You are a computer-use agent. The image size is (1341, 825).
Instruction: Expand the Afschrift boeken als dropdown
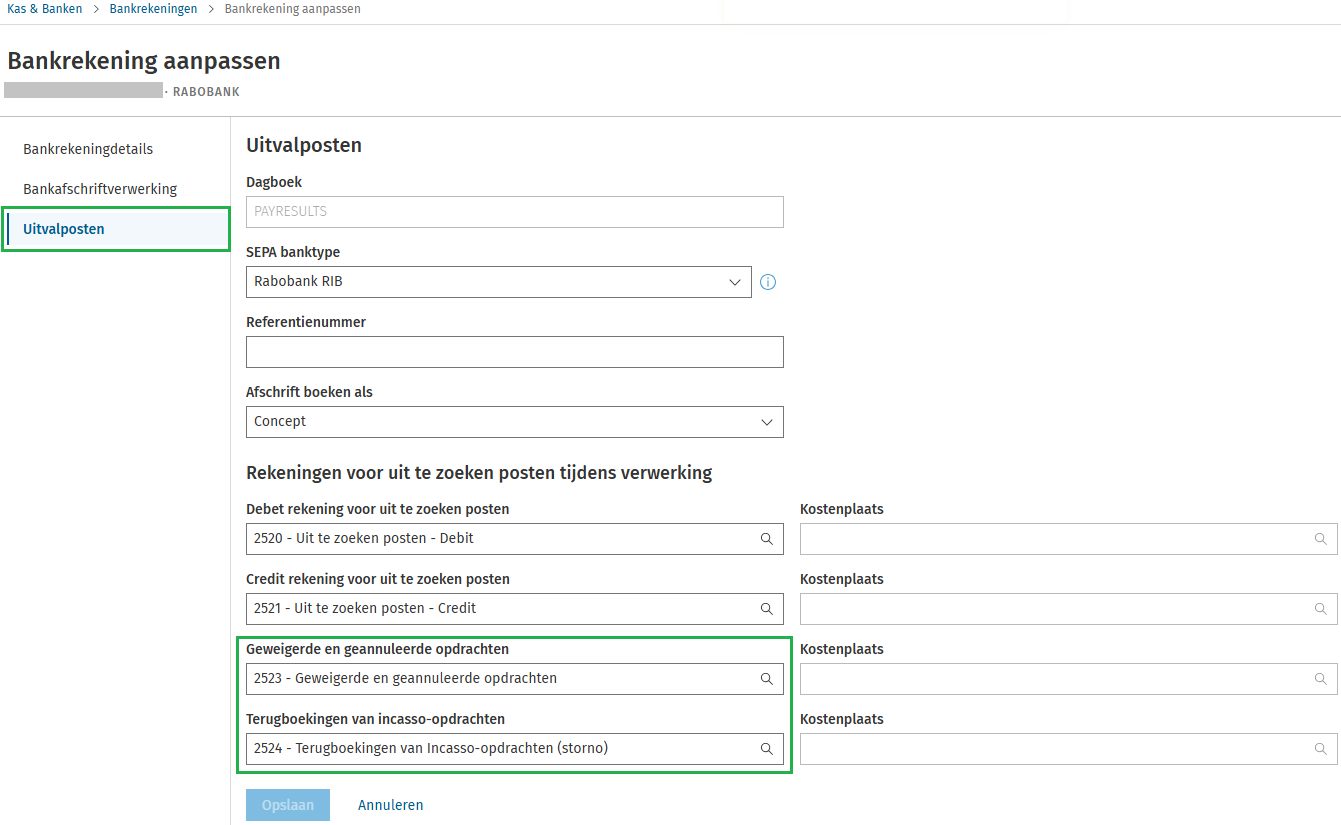[x=514, y=422]
